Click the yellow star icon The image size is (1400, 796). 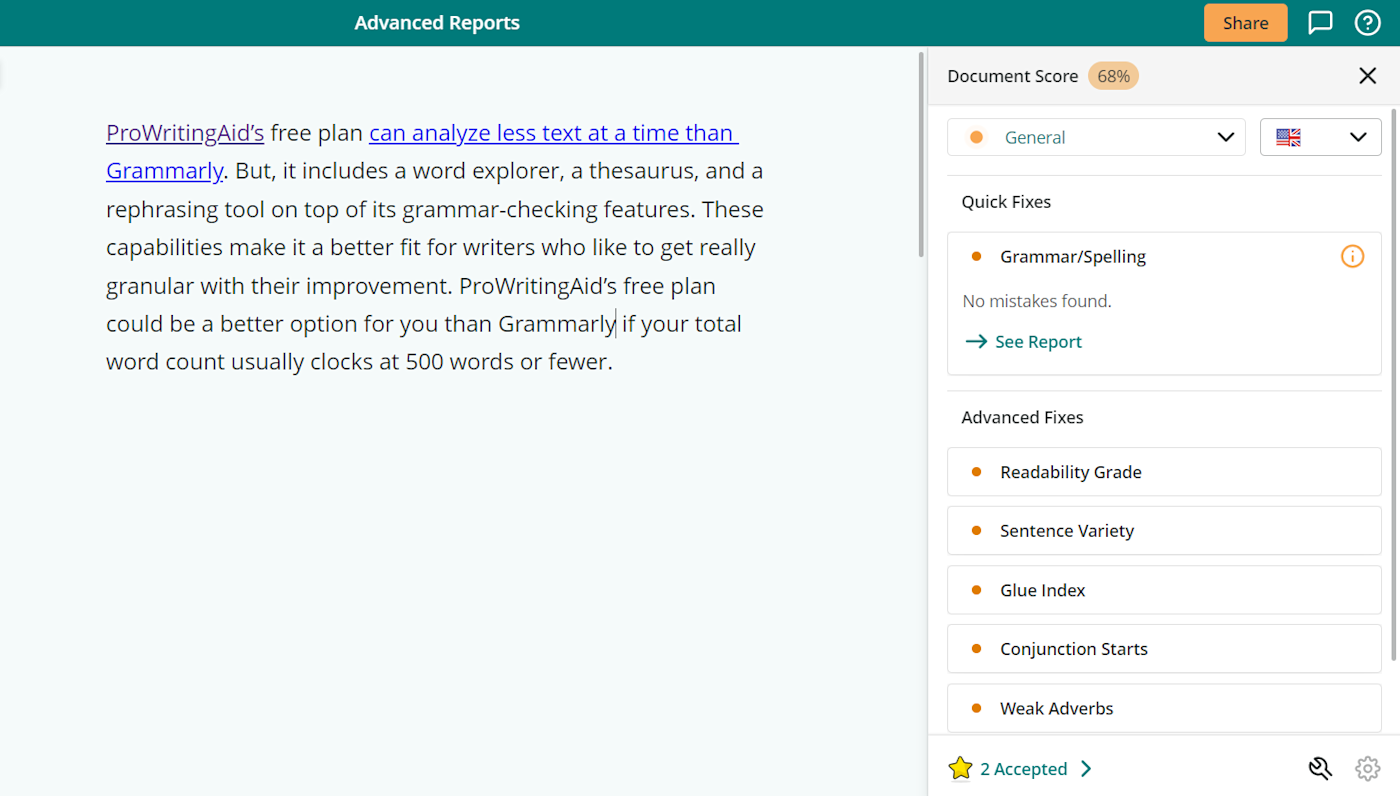(x=960, y=768)
